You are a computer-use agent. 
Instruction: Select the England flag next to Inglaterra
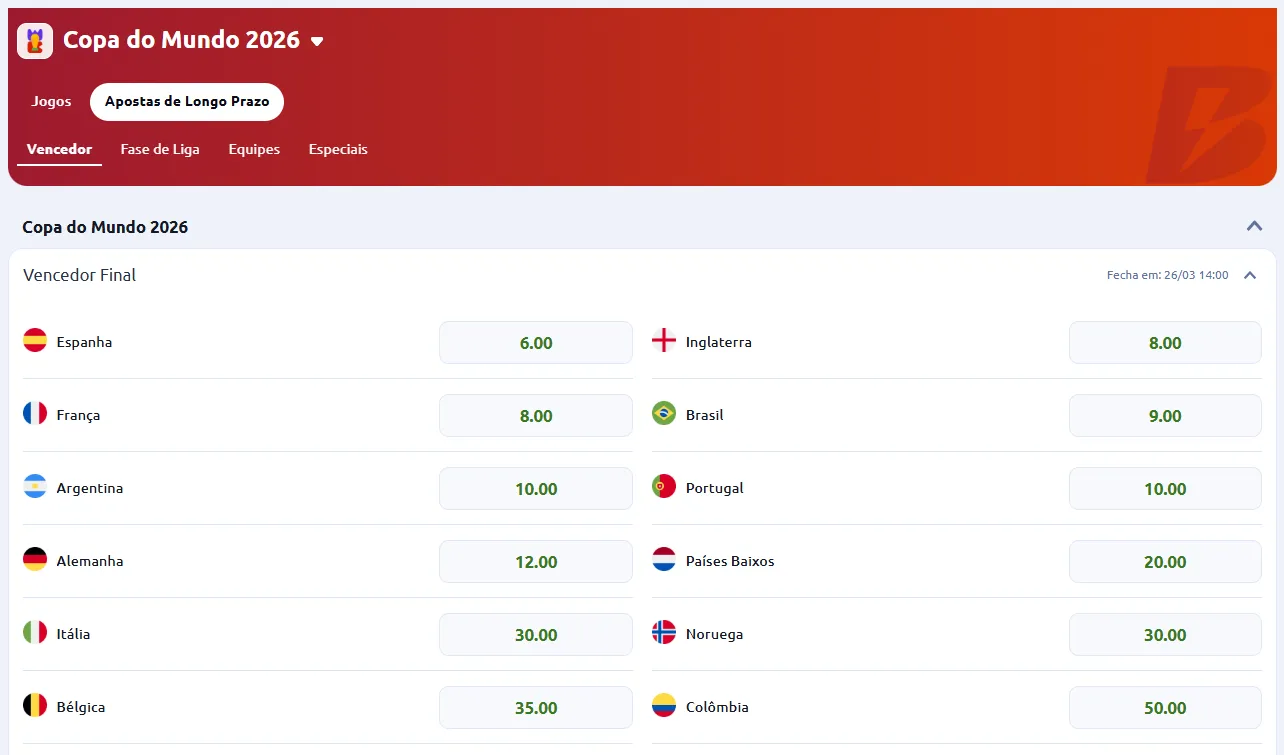point(663,340)
